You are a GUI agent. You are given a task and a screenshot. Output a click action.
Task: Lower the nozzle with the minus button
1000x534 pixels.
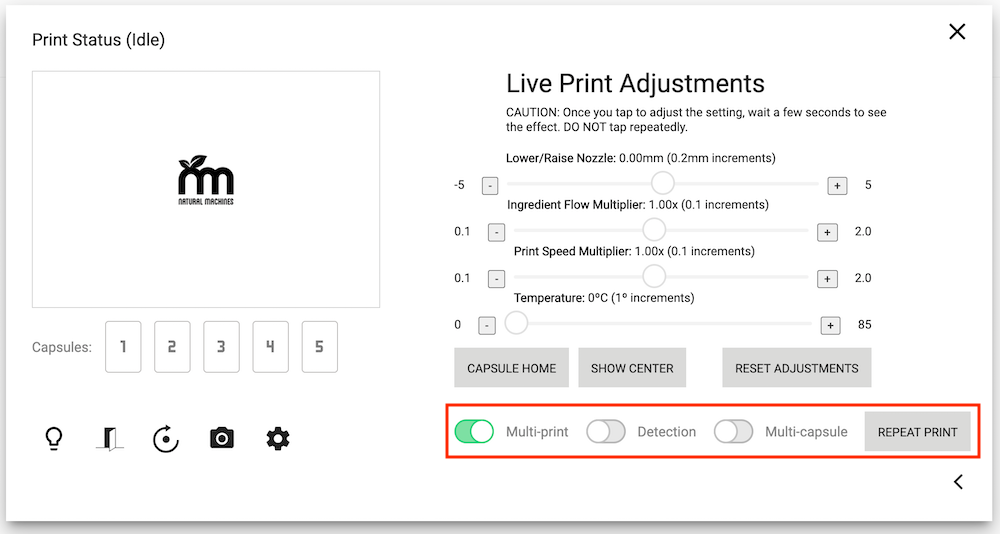point(490,186)
